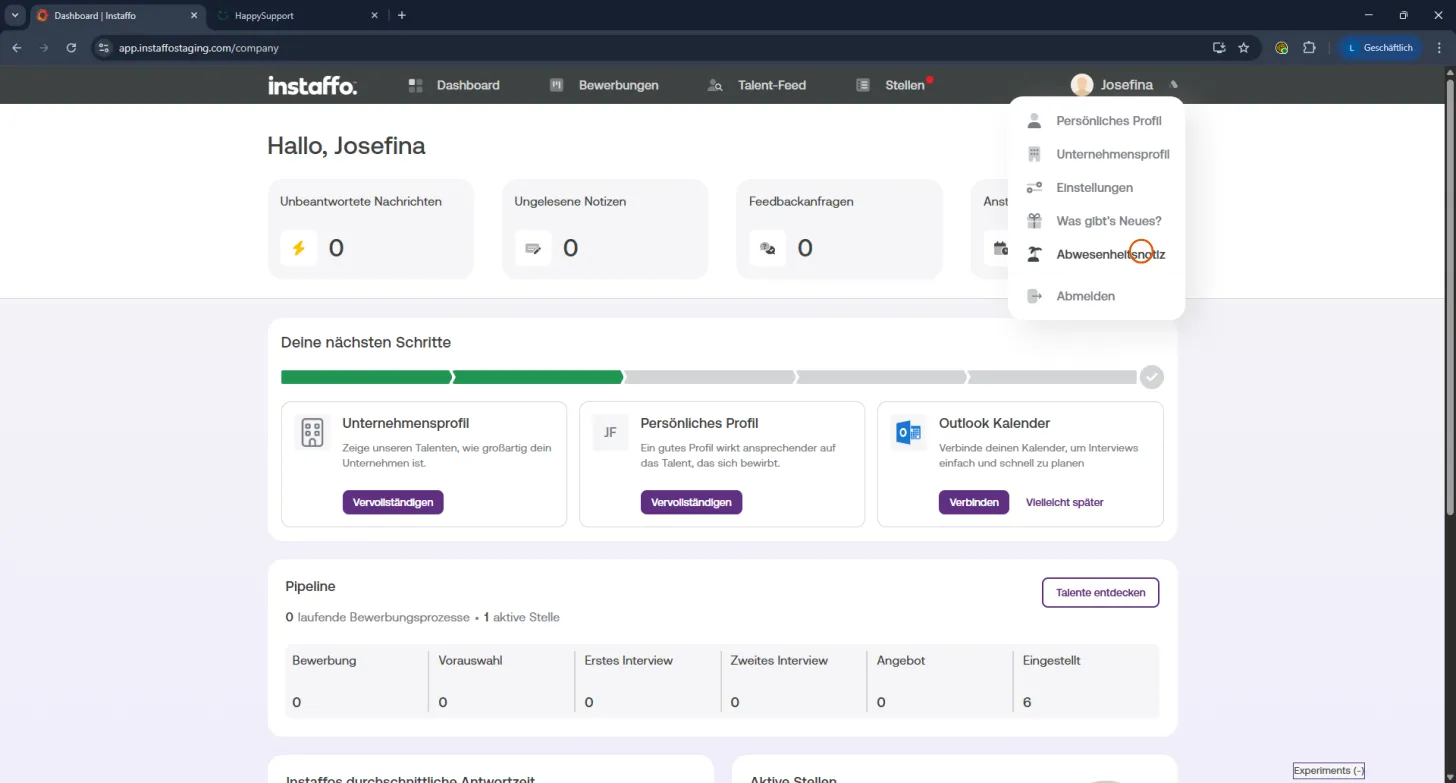
Task: Click the Outlook logo icon
Action: click(909, 433)
